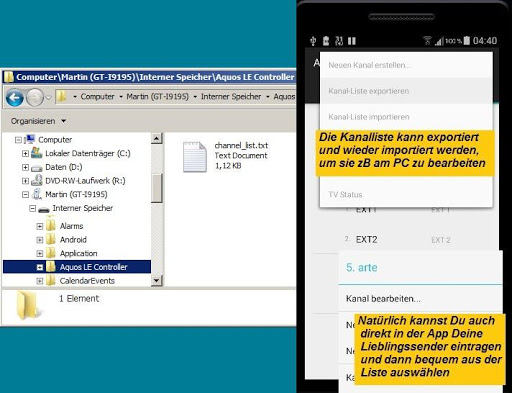Open the recent pages dropdown beside Forward arrow

pyautogui.click(x=48, y=97)
